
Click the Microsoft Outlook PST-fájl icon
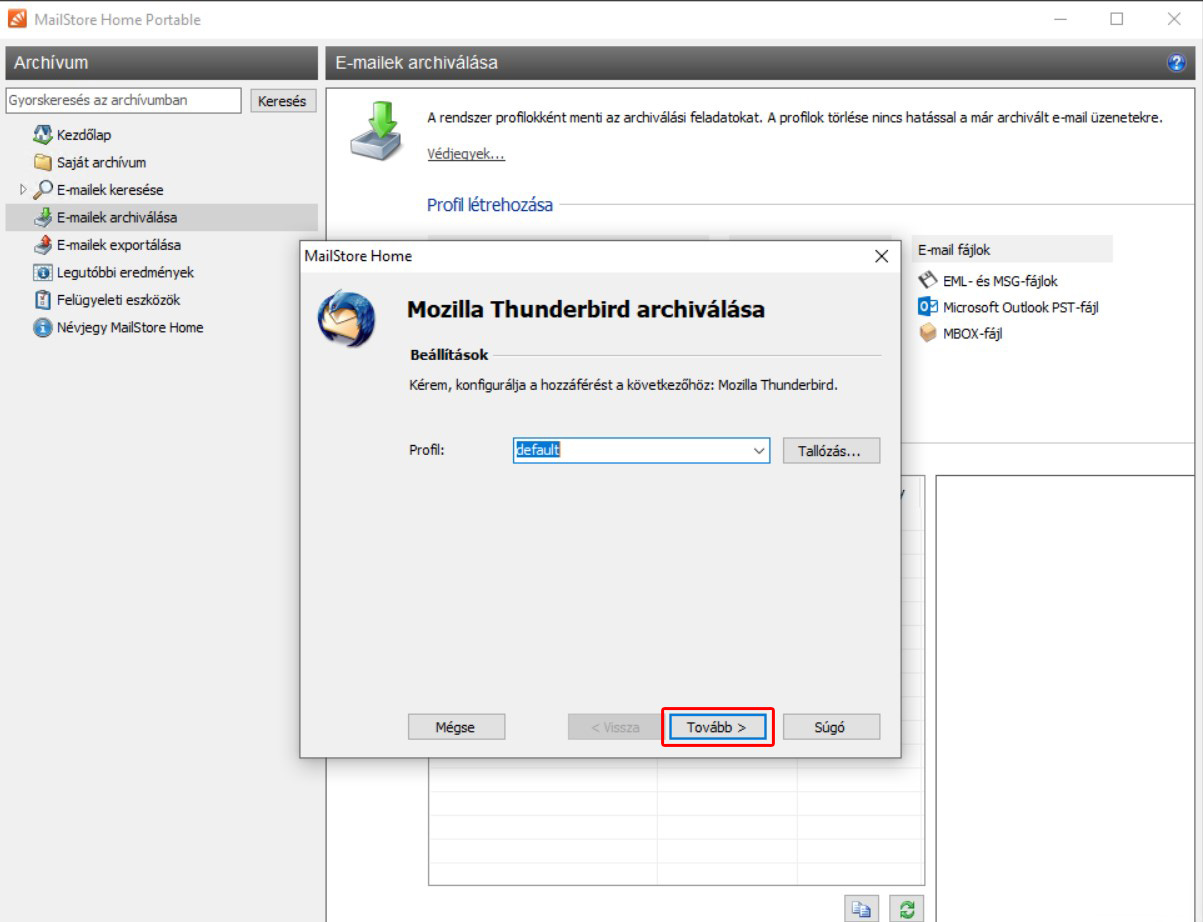[x=927, y=307]
